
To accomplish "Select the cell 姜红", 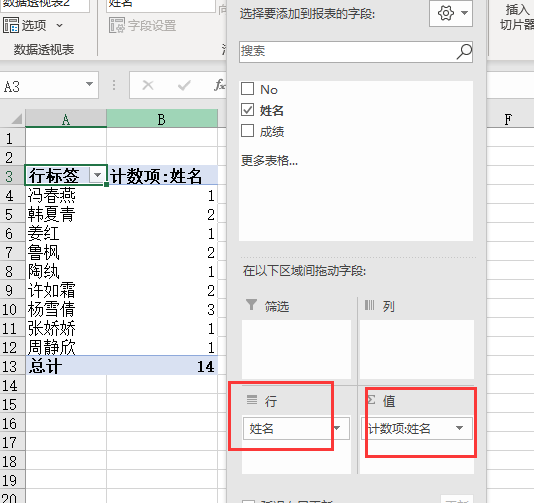I will pyautogui.click(x=66, y=234).
